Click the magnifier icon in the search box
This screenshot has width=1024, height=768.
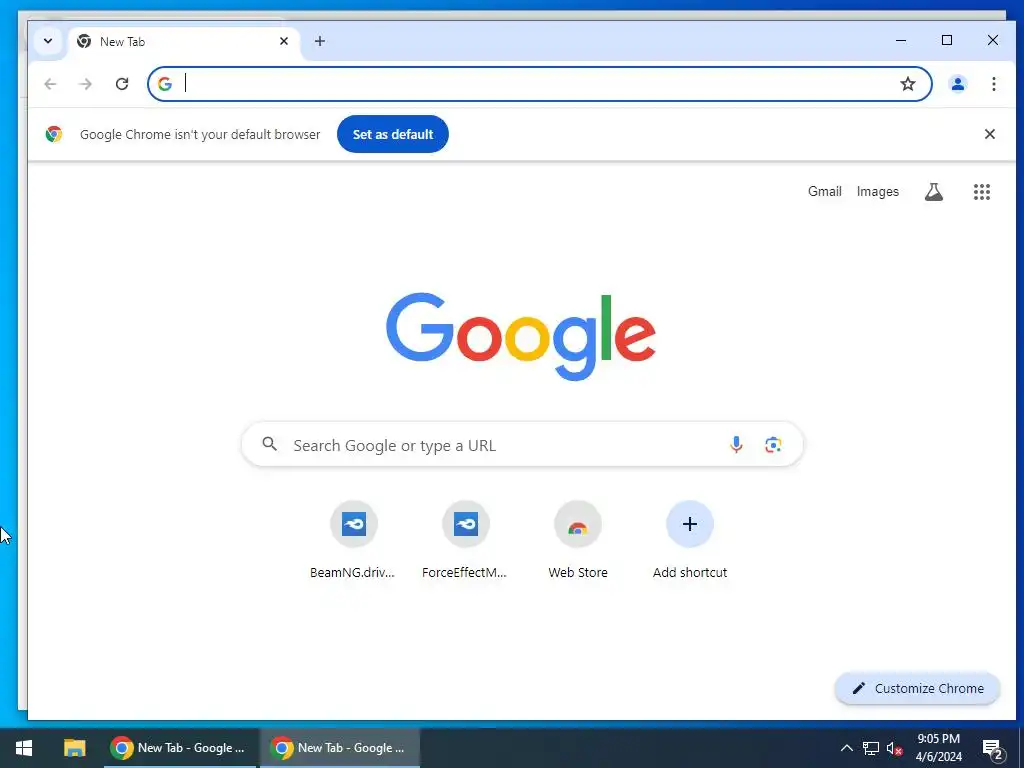click(270, 445)
